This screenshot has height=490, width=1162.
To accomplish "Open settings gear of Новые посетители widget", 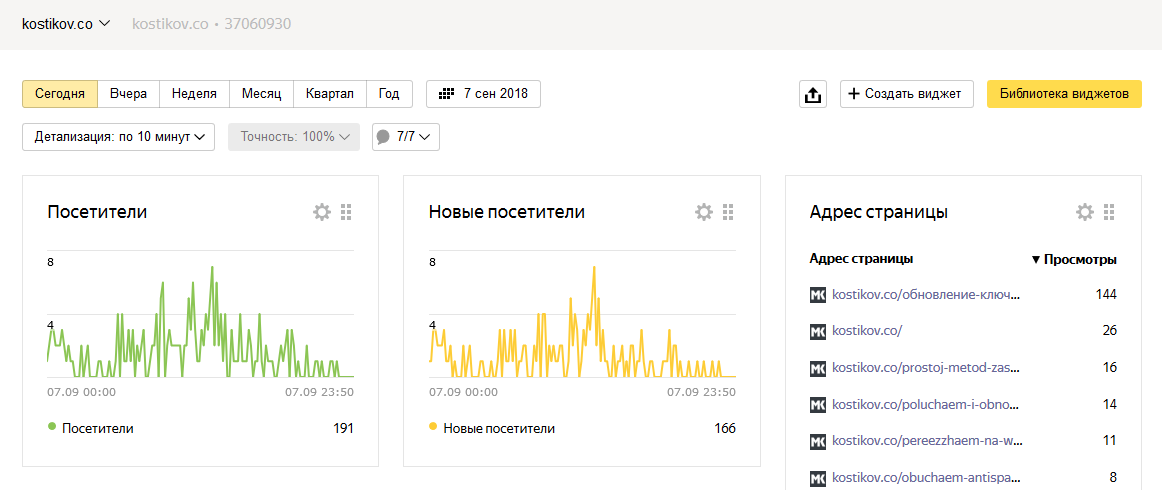I will click(703, 212).
